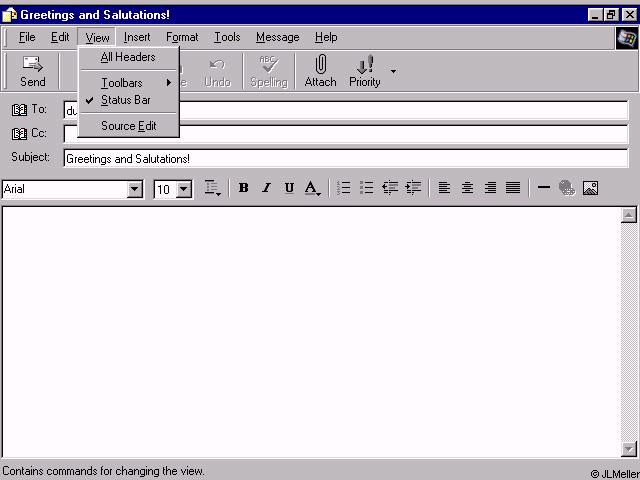Click the Windows logo throbber icon
This screenshot has height=480, width=640.
(x=627, y=38)
